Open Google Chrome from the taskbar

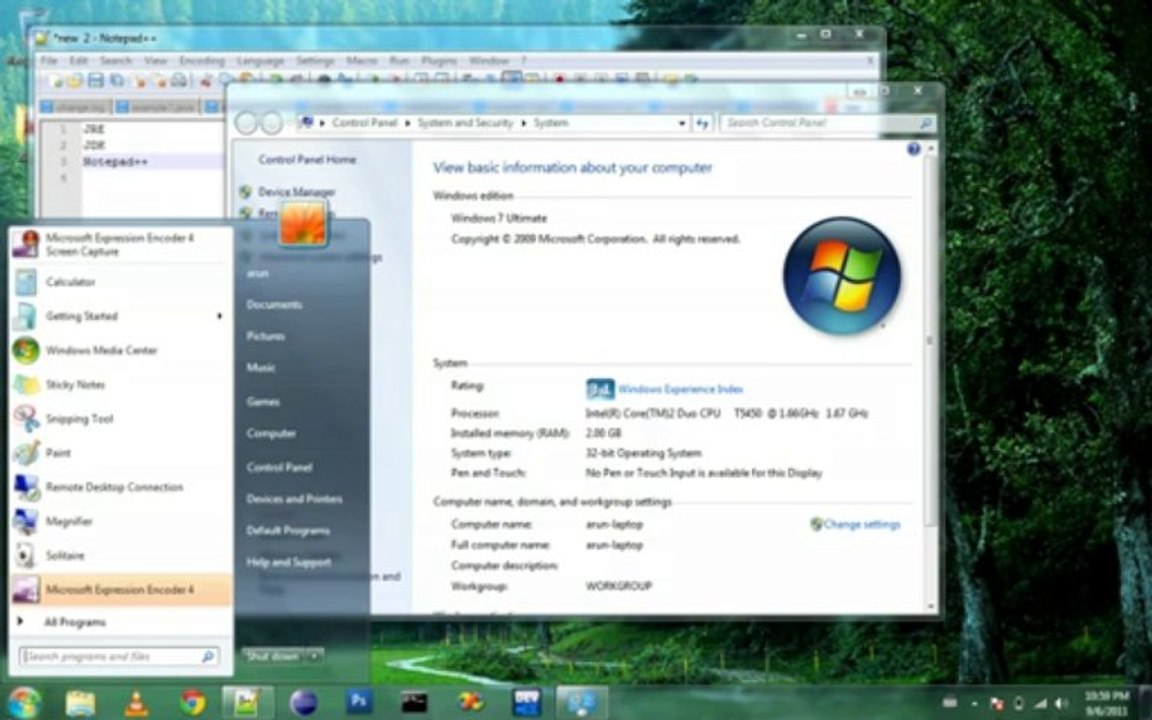coord(192,703)
